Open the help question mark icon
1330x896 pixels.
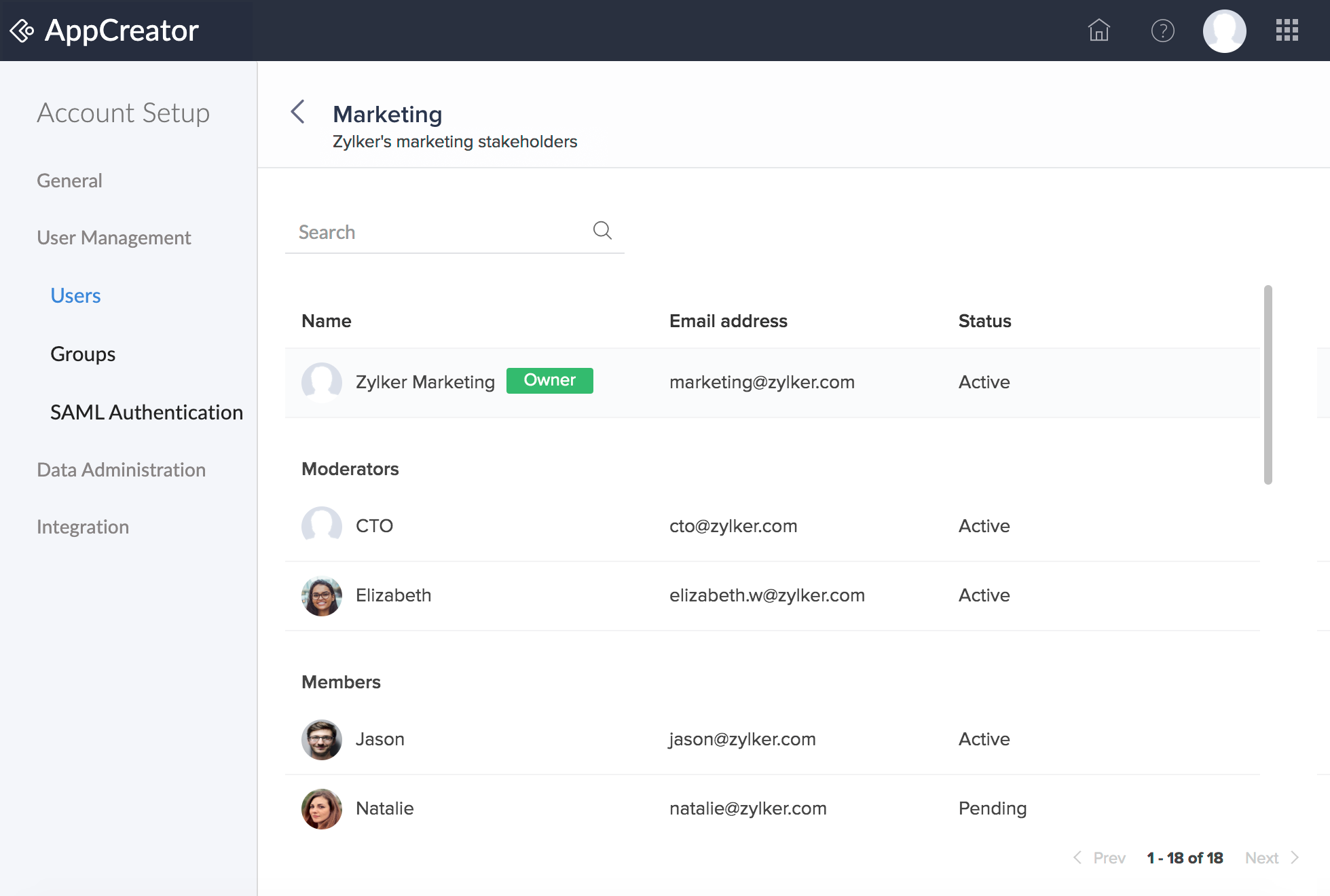coord(1162,31)
